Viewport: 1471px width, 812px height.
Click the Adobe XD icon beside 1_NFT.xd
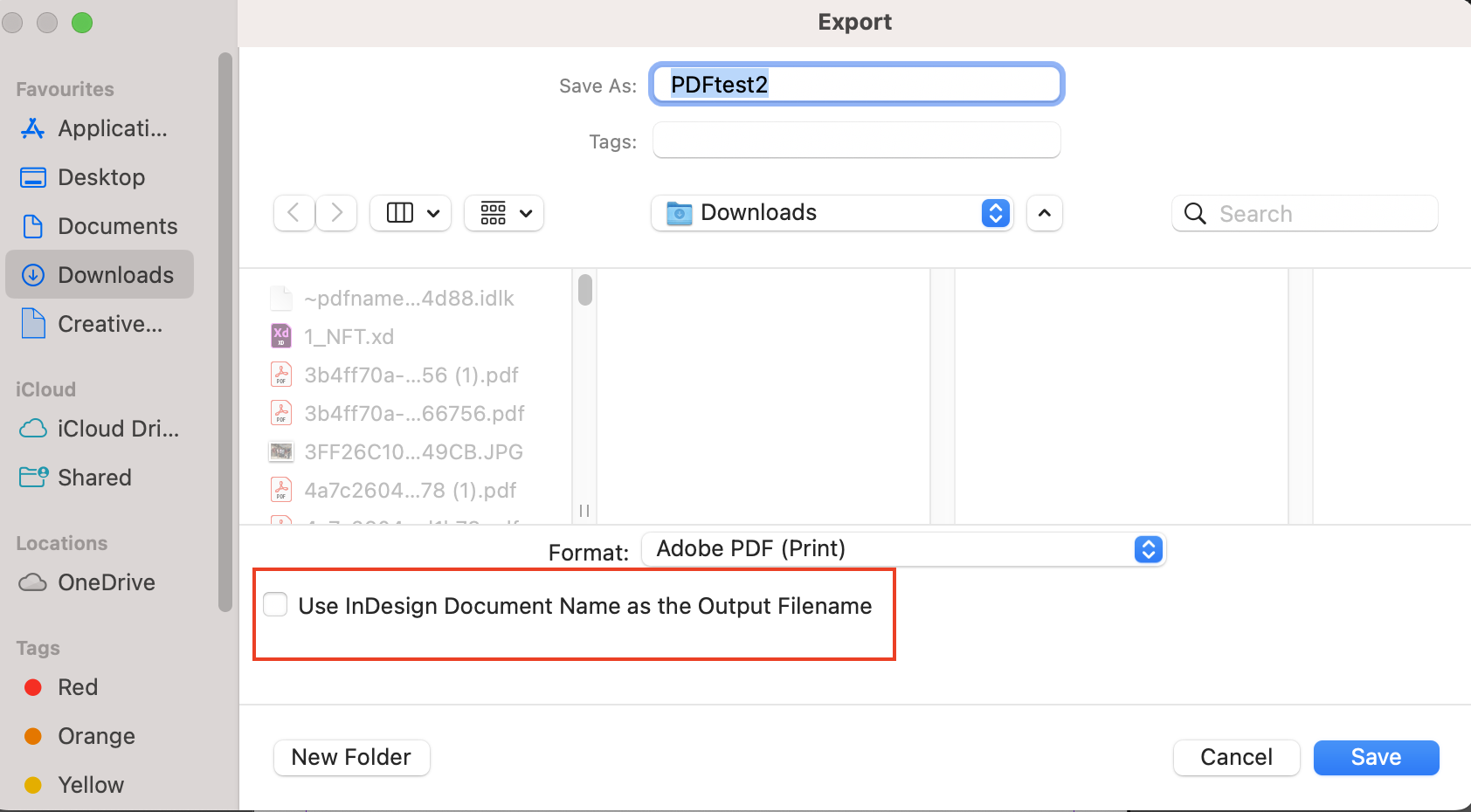[x=280, y=335]
